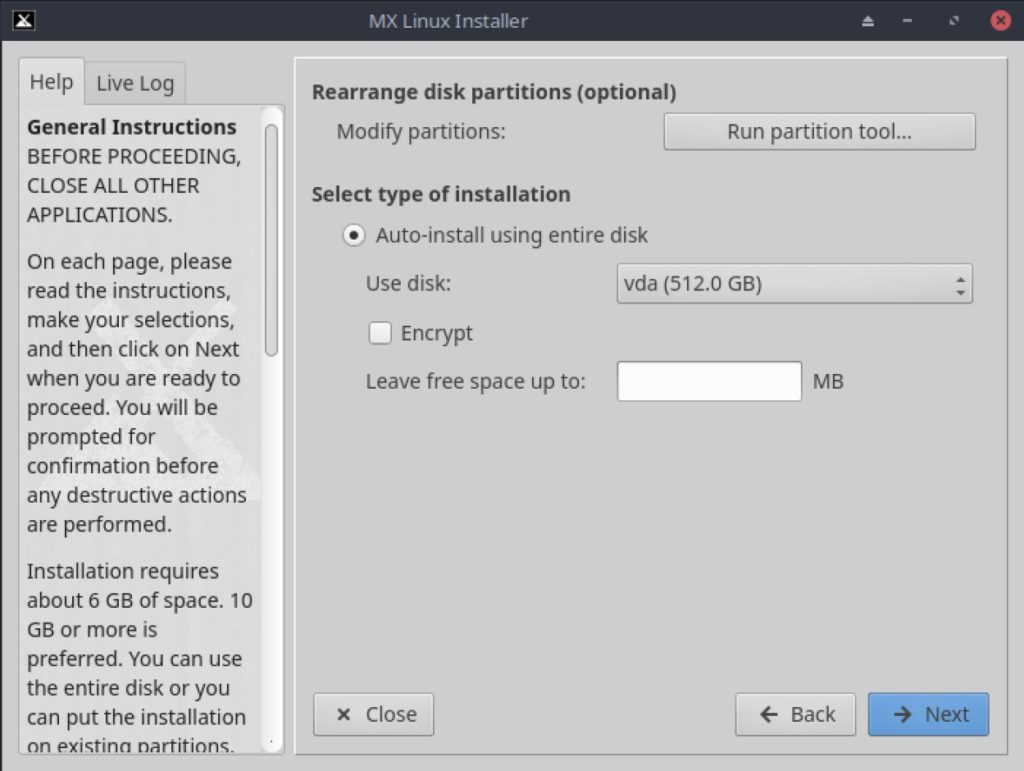Click the Close button
Viewport: 1024px width, 771px height.
374,714
